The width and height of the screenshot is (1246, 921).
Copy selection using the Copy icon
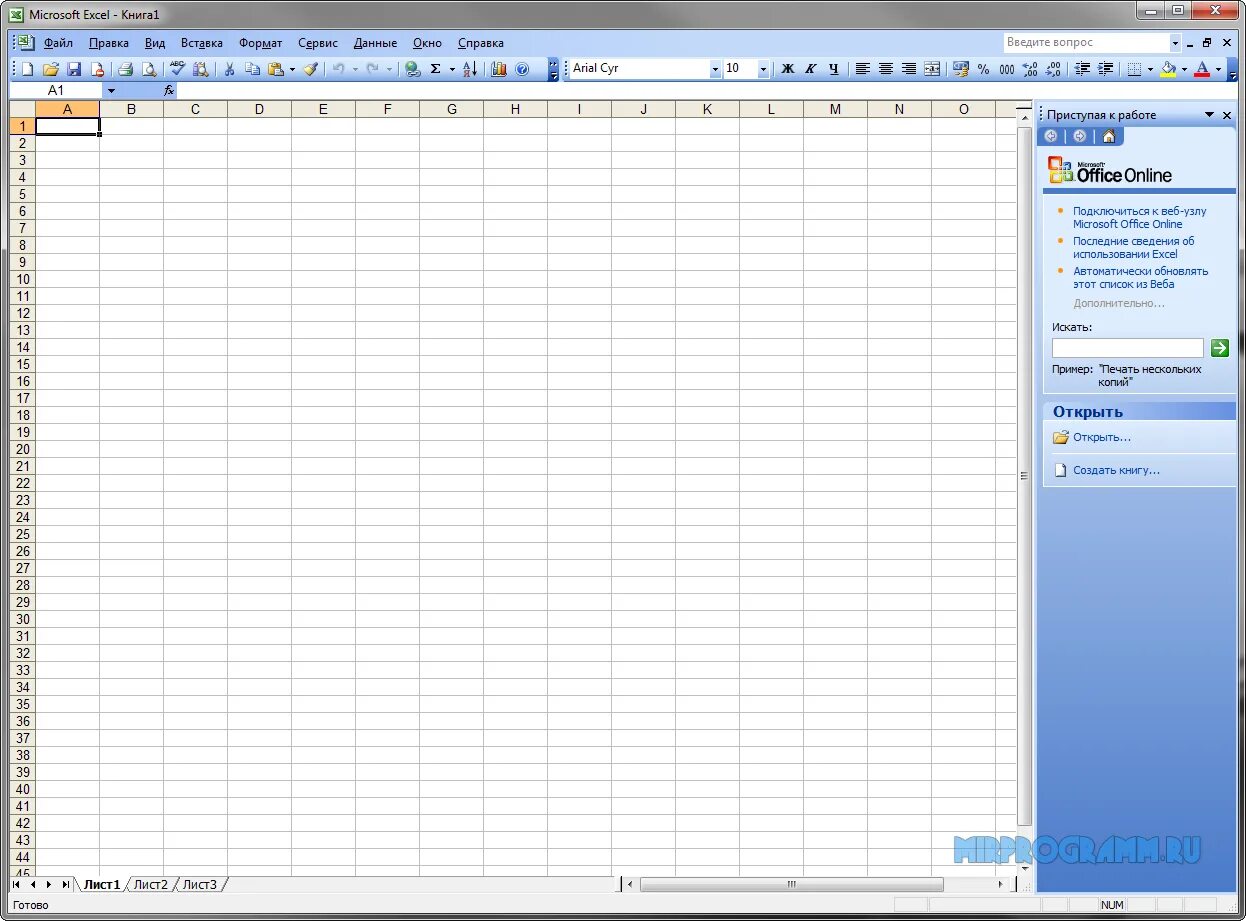coord(252,69)
